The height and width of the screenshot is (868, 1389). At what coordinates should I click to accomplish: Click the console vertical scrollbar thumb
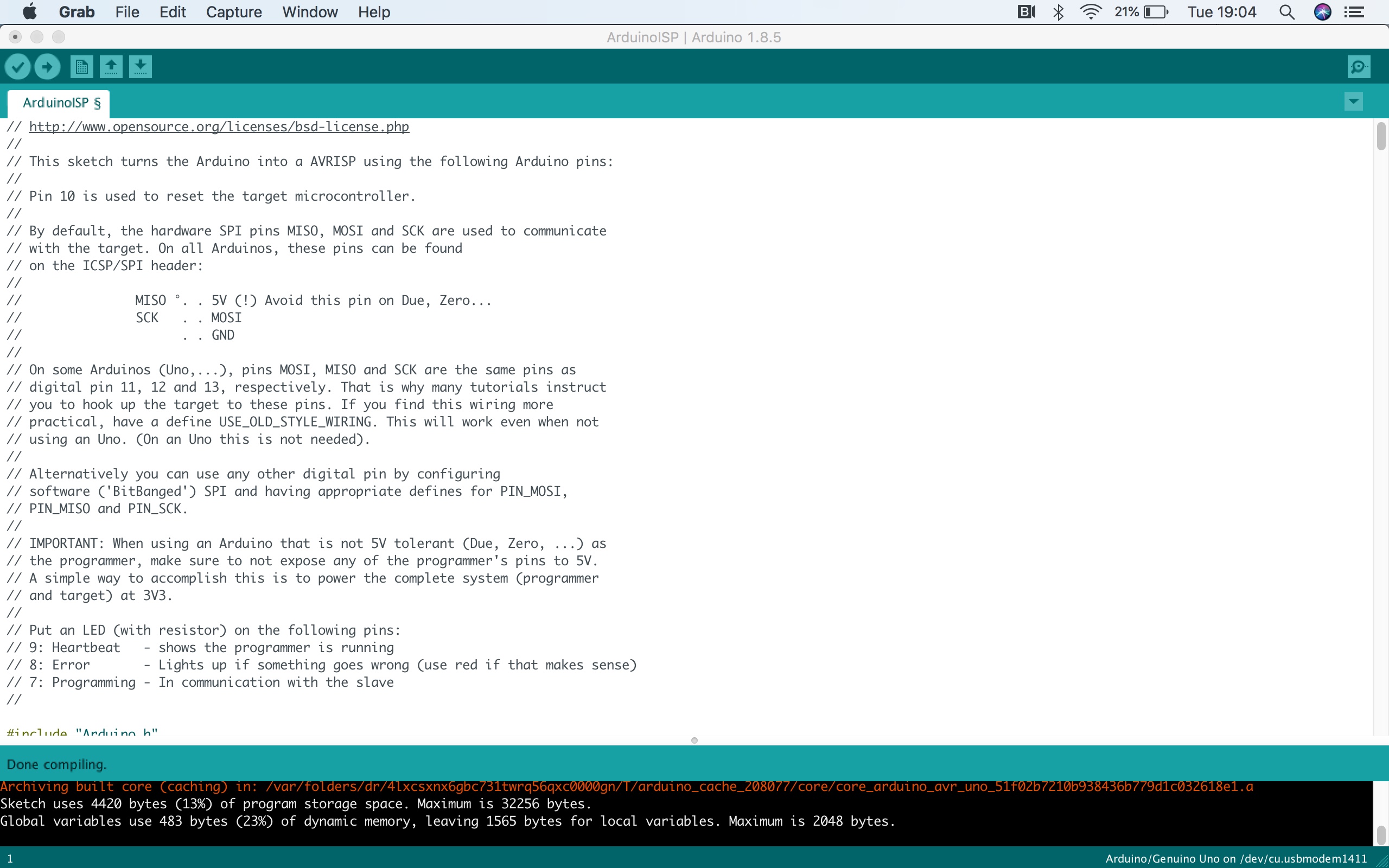[x=1381, y=835]
